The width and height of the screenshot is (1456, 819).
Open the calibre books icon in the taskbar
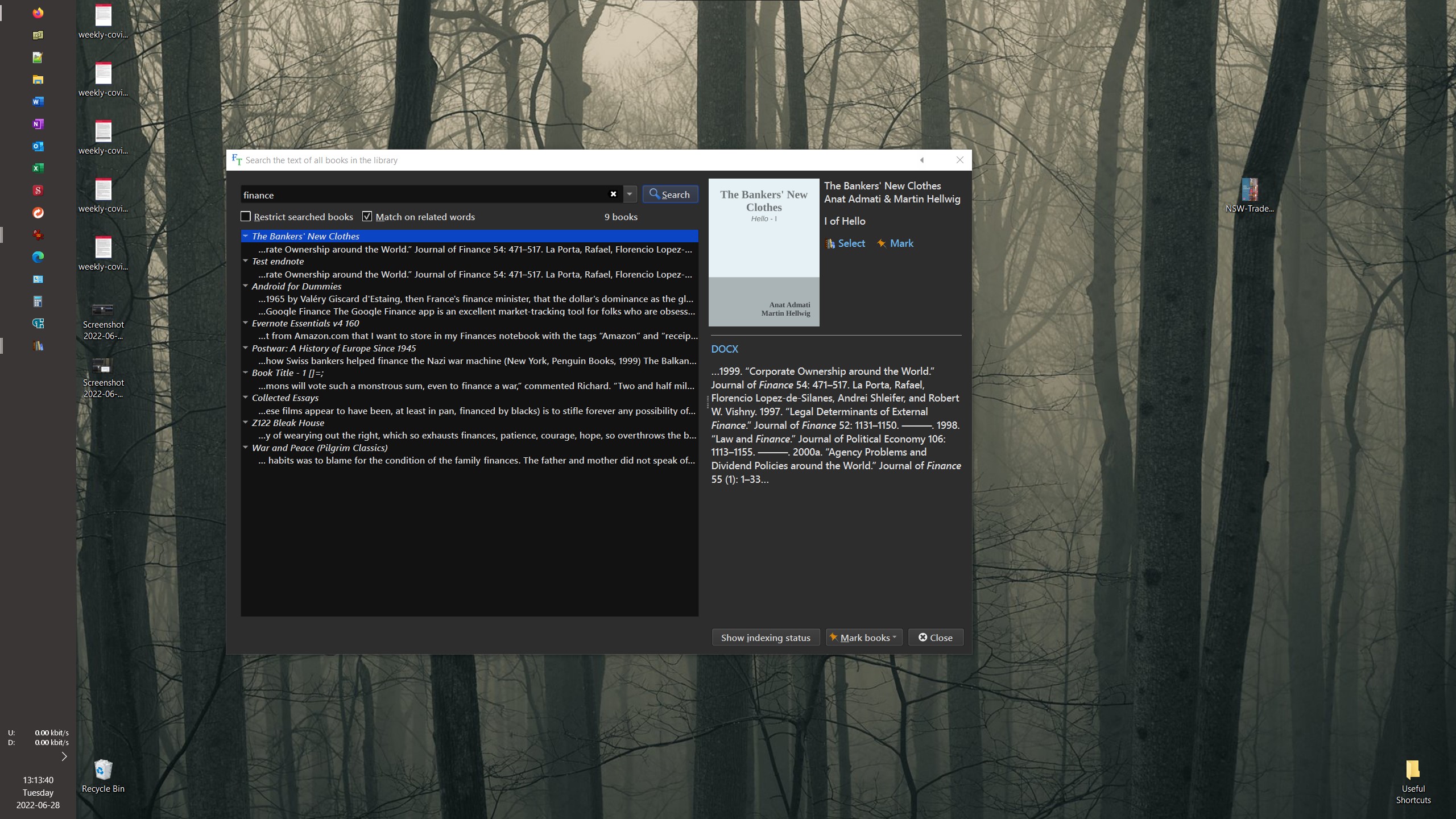coord(38,346)
